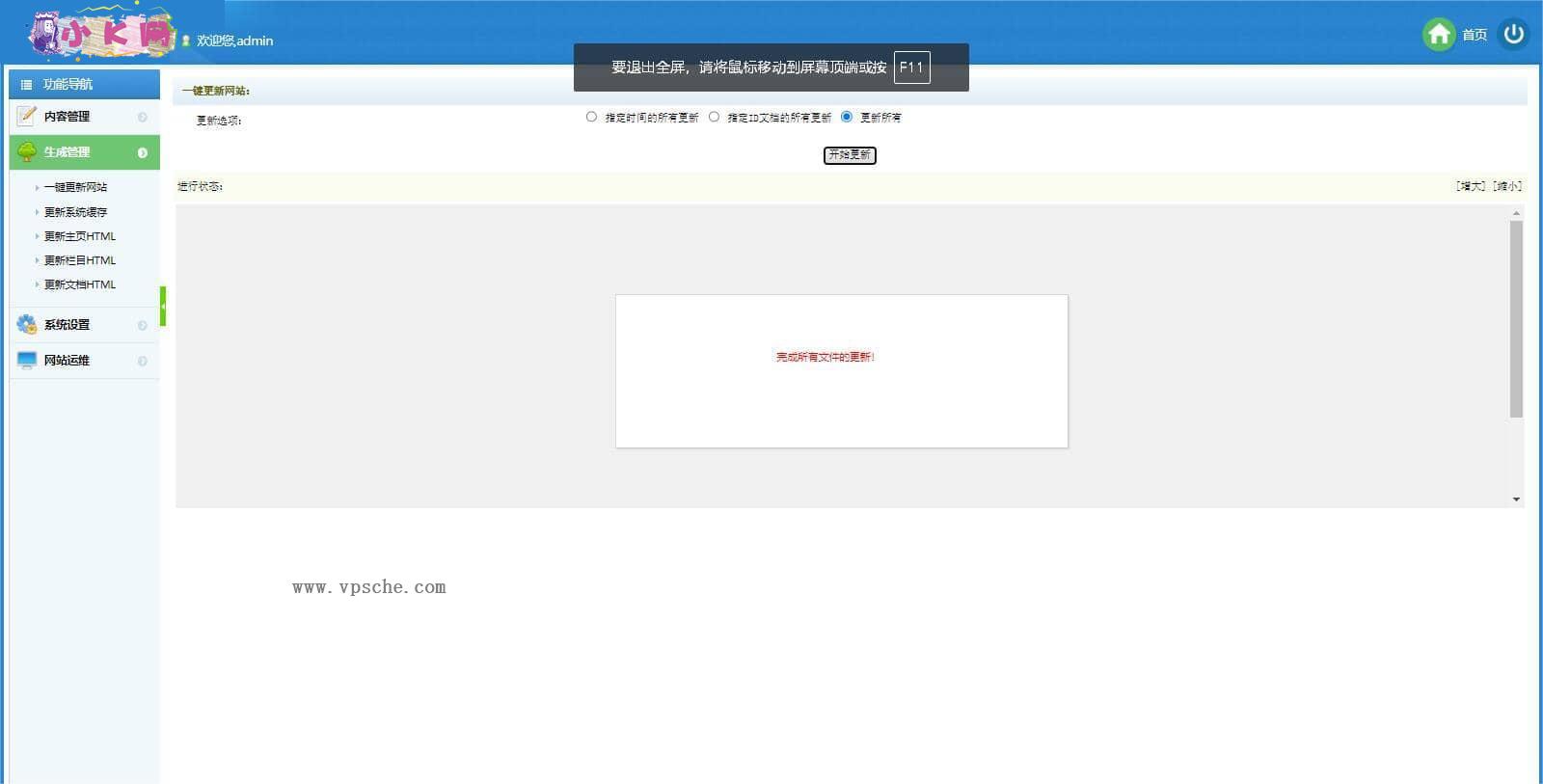
Task: Select 指定ID文档的所有更新 radio button
Action: [714, 117]
